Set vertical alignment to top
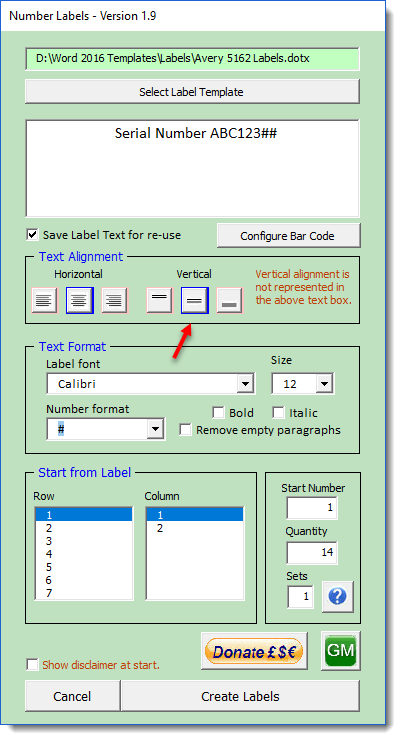Screen dimensions: 401x740 [x=159, y=300]
